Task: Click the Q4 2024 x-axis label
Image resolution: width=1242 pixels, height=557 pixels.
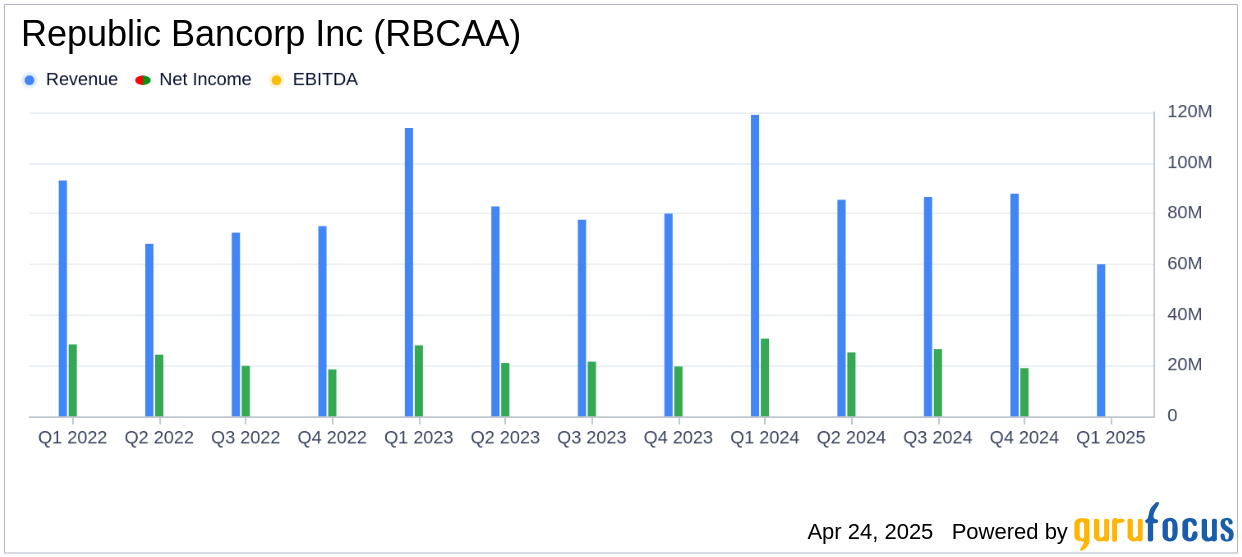Action: click(1024, 438)
